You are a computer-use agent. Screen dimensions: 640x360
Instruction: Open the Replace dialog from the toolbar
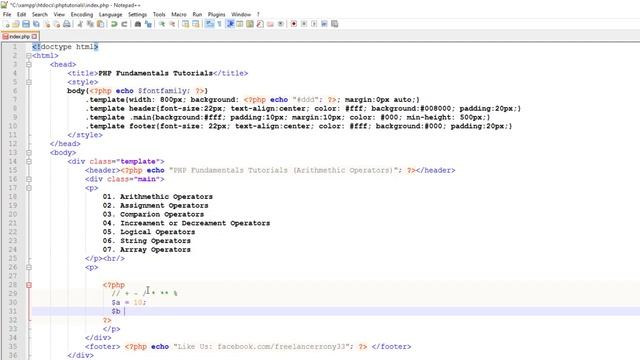tap(148, 24)
